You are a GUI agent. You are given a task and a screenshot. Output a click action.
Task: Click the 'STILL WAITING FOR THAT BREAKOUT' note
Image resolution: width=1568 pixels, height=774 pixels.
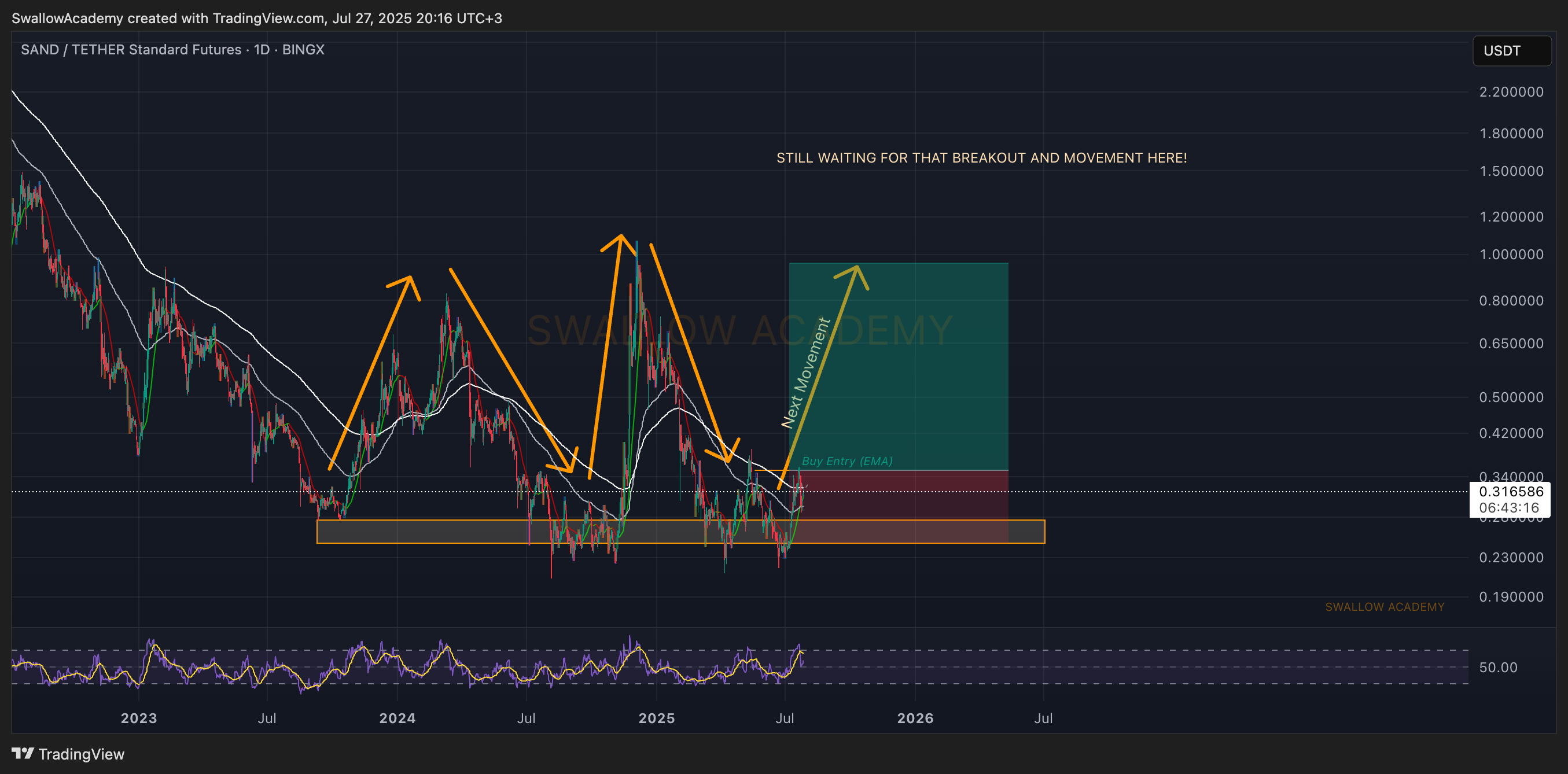(981, 158)
